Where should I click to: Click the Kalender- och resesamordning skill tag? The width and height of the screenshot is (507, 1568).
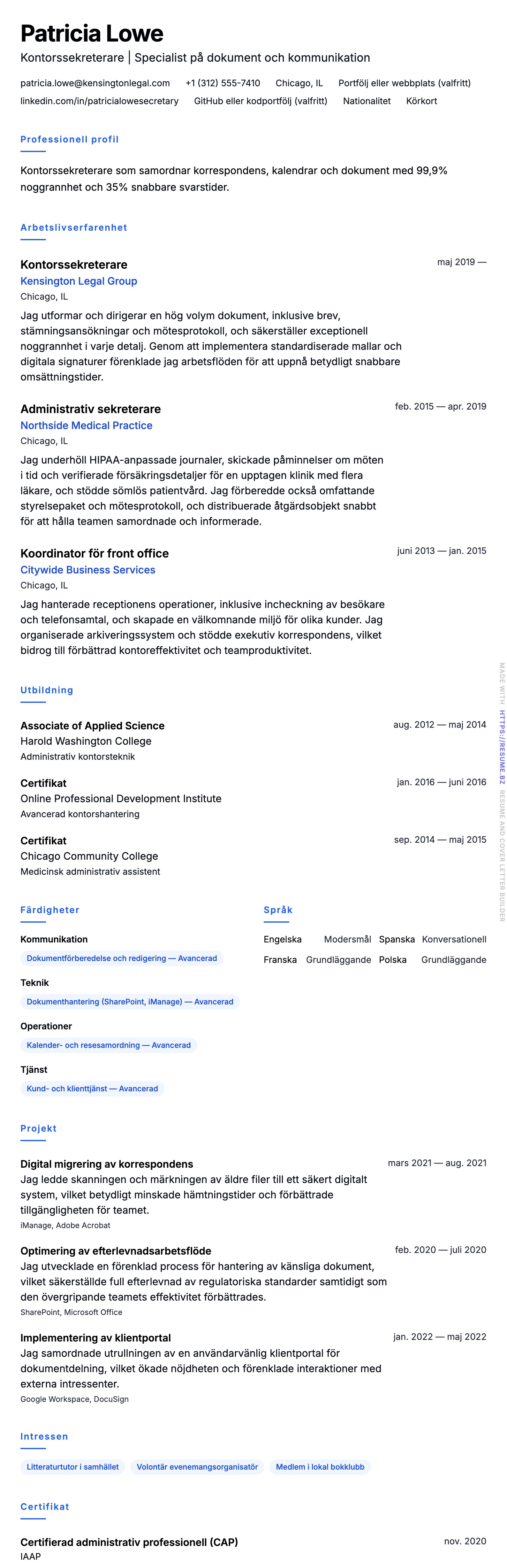pyautogui.click(x=108, y=1045)
